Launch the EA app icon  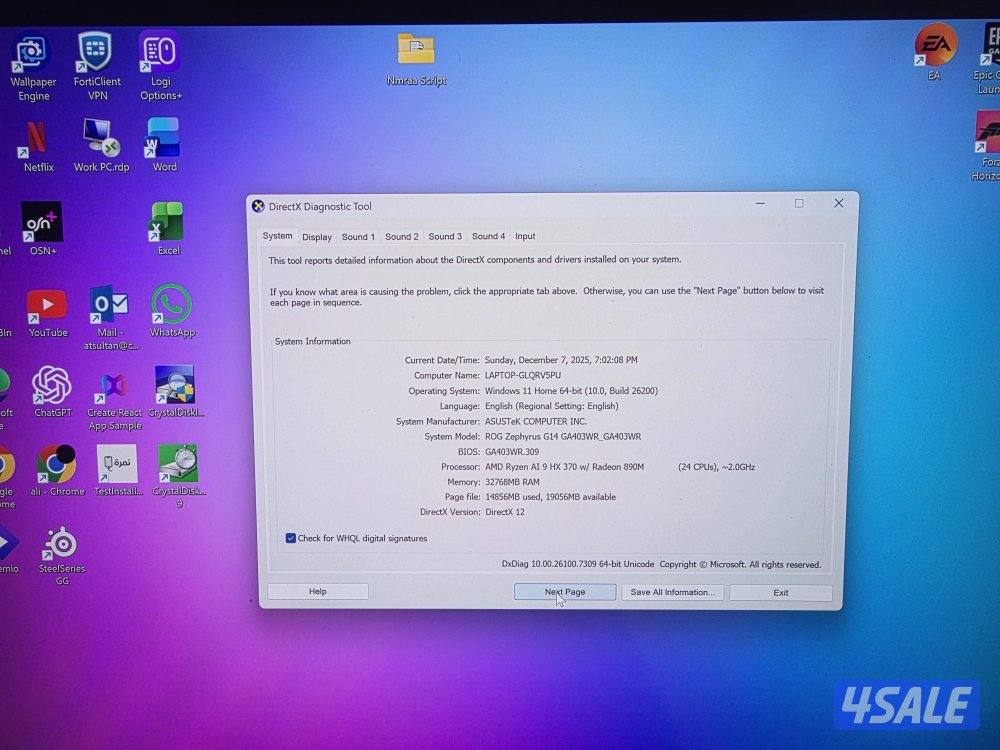(935, 46)
